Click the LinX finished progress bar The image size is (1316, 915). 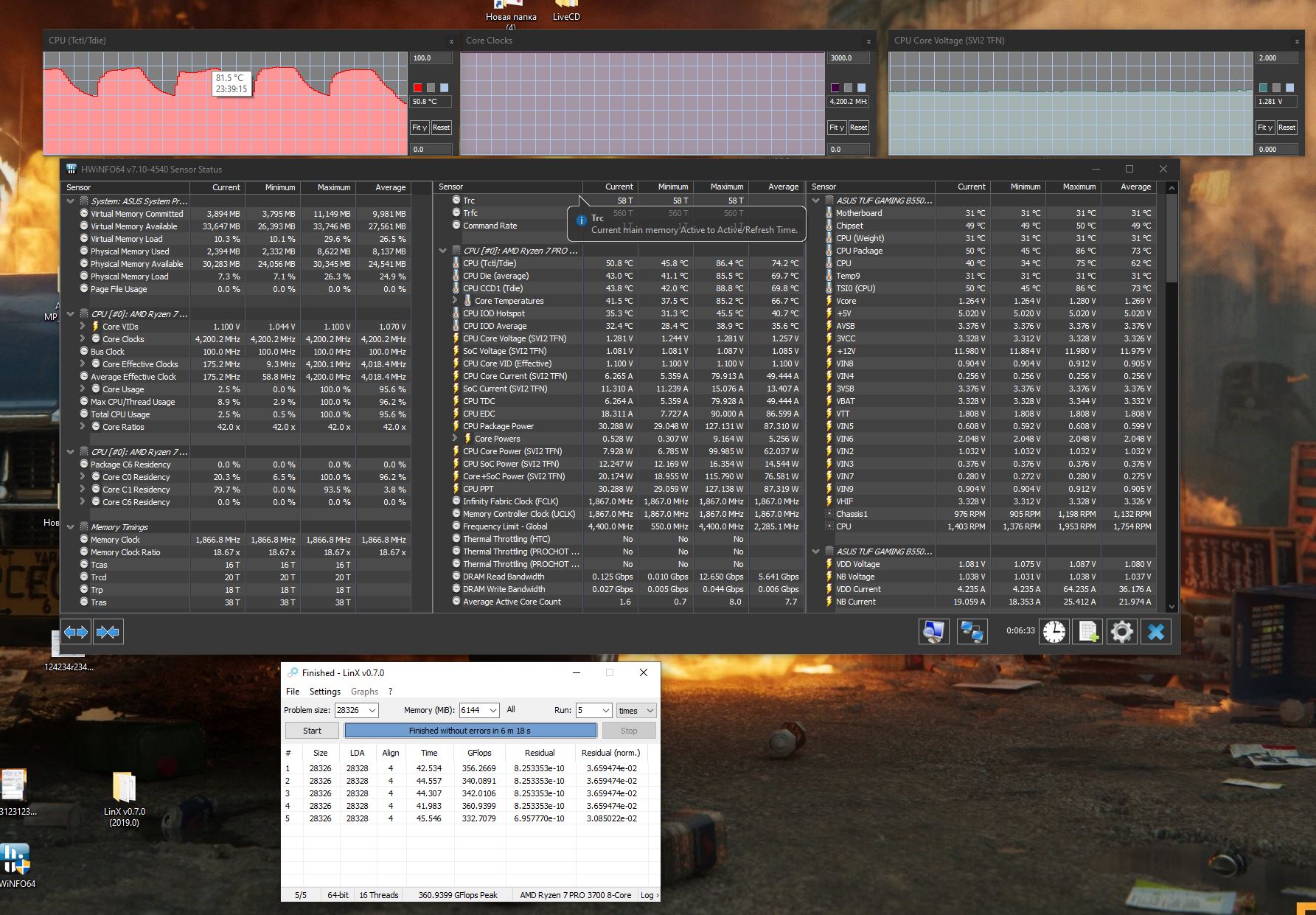click(x=470, y=731)
